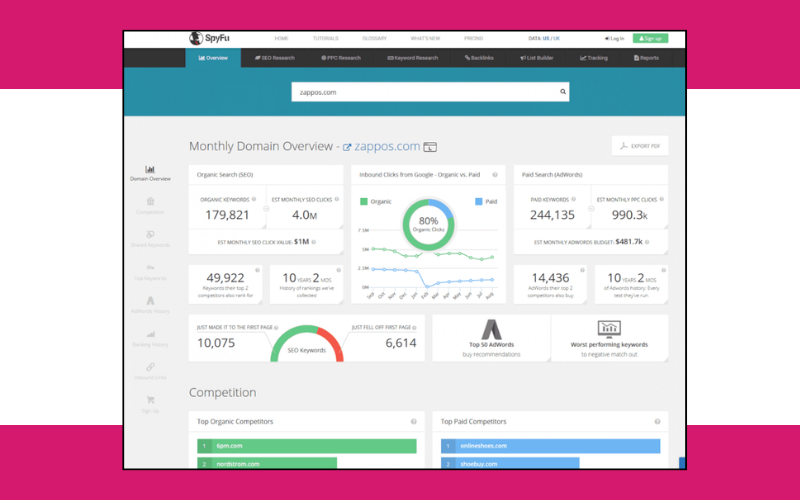Select the onlineshoes.com paid competitor bar
Viewport: 800px width, 500px height.
551,446
